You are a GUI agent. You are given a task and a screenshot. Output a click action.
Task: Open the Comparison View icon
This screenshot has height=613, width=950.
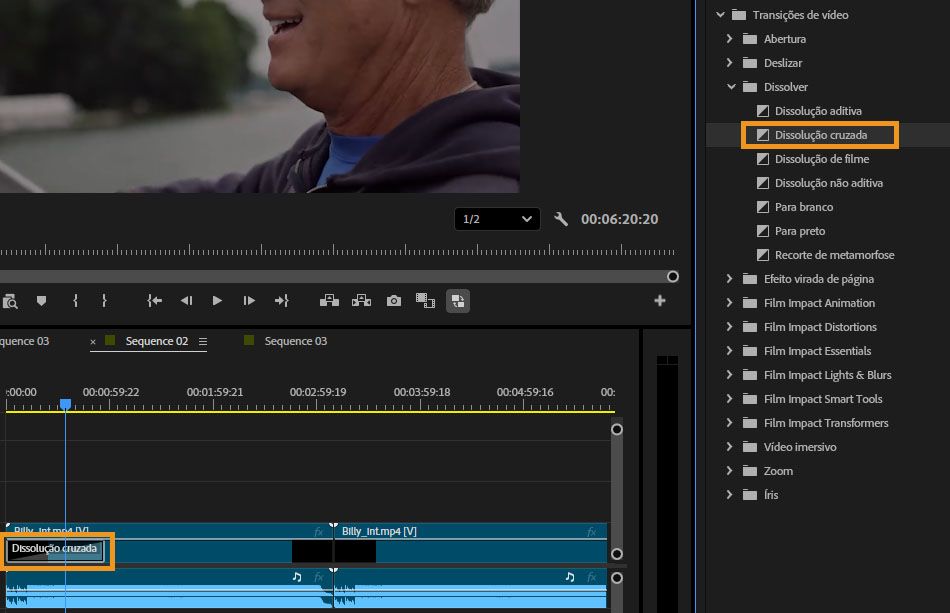457,301
